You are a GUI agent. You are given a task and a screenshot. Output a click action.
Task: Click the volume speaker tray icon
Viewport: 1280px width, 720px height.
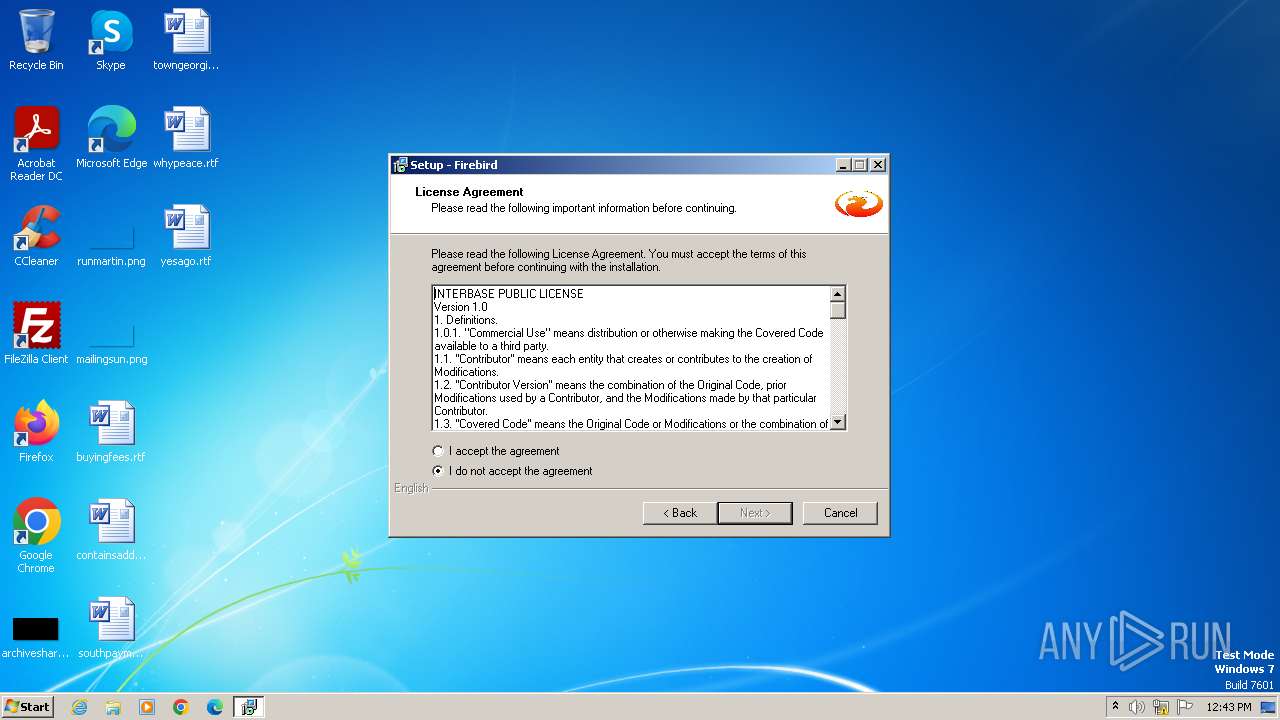pos(1137,707)
